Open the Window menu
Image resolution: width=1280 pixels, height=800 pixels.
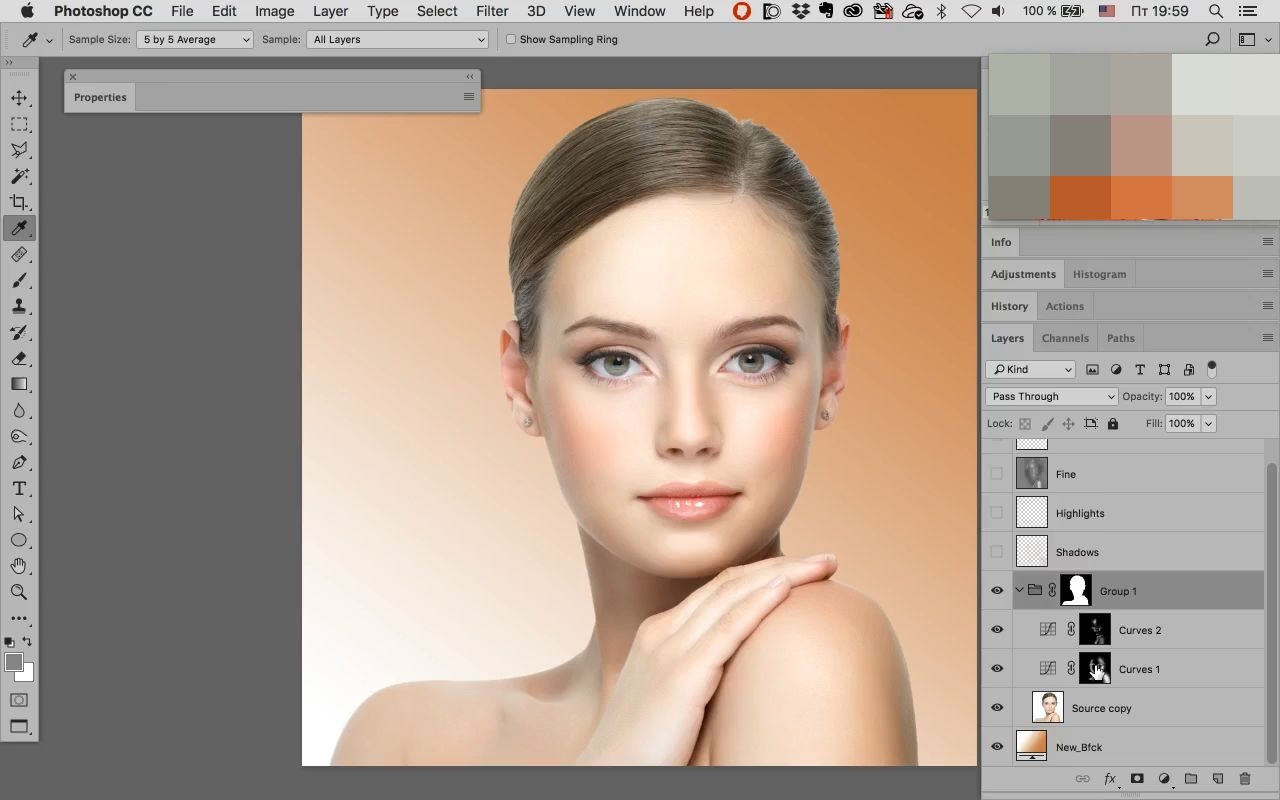(x=640, y=11)
